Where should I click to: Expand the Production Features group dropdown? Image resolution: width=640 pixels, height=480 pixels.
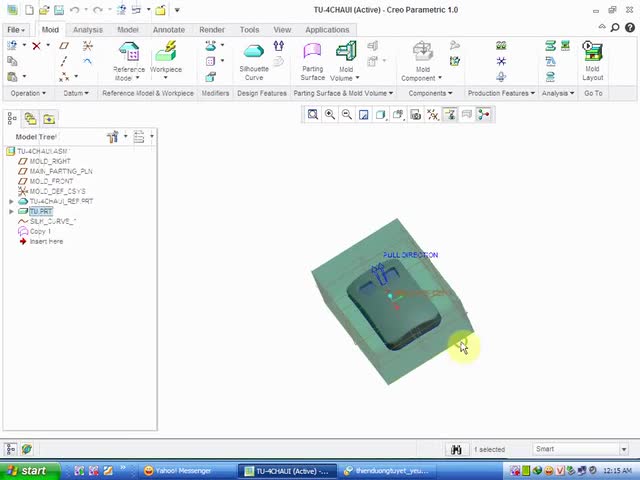point(501,93)
